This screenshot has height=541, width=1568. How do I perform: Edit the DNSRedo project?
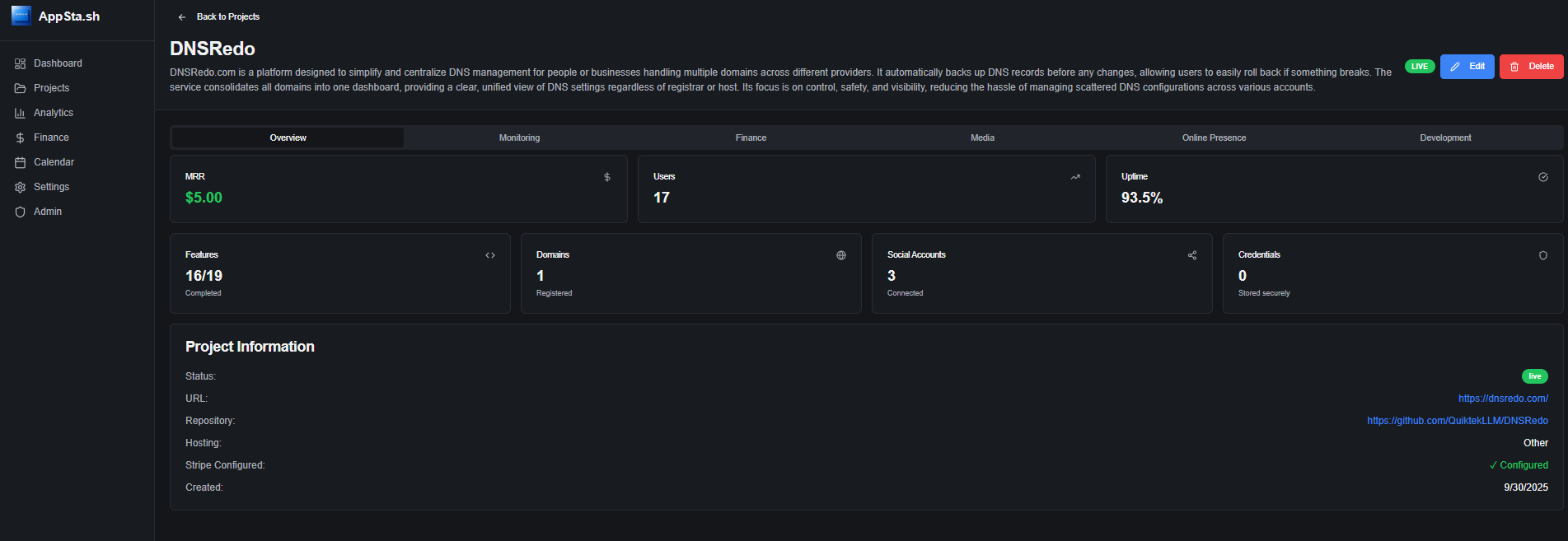pos(1467,66)
